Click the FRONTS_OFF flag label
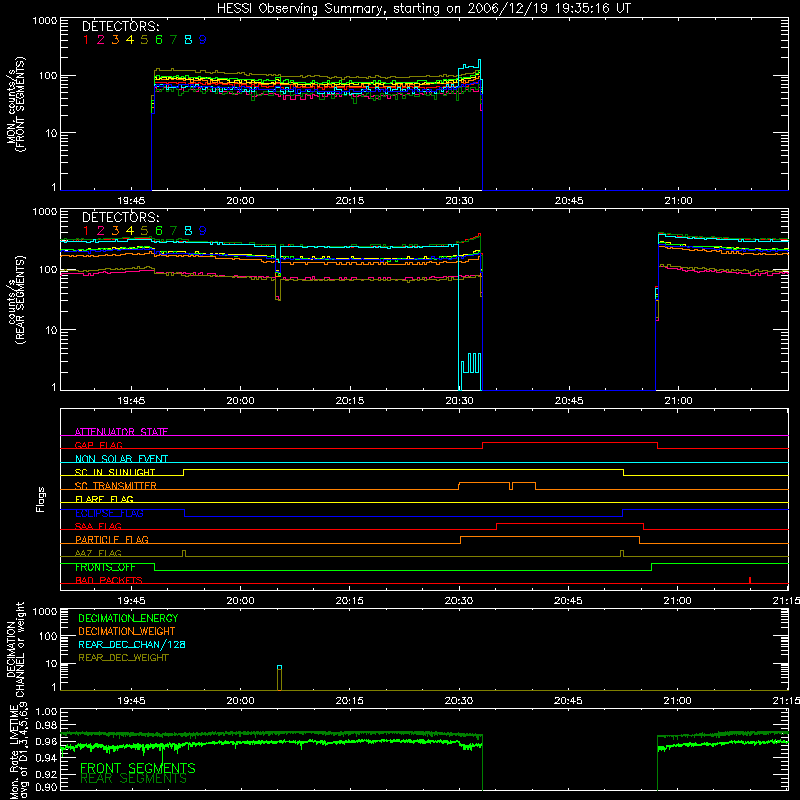800x800 pixels. pyautogui.click(x=105, y=567)
